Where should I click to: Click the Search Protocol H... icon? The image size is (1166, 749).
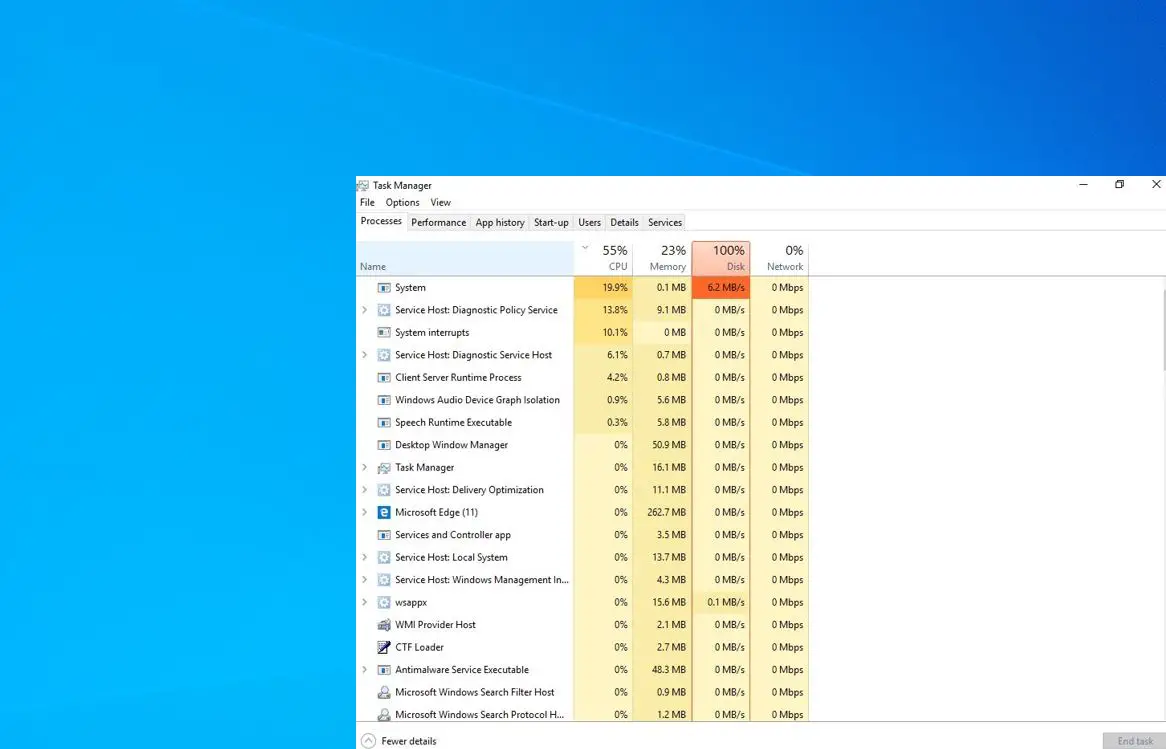coord(384,715)
